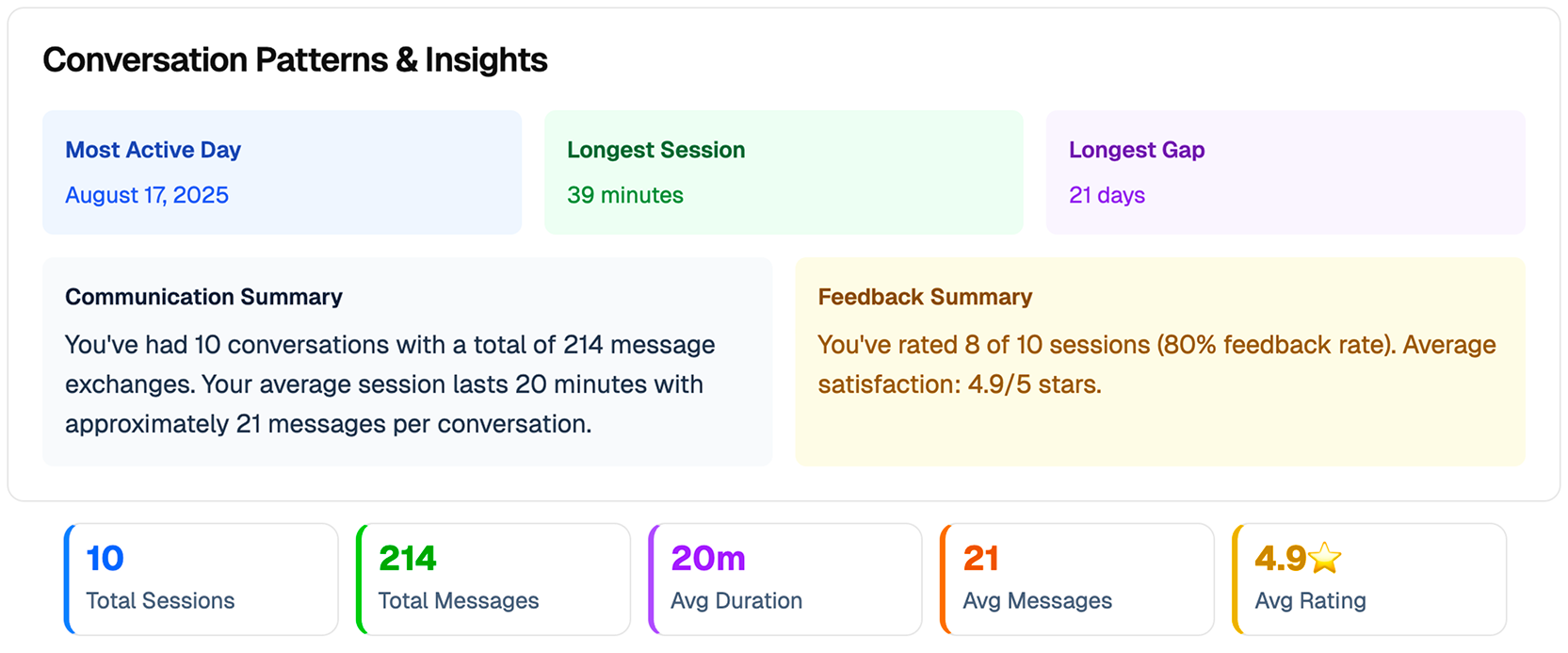Click the purple 20m duration value
The image size is (1568, 653).
[x=707, y=559]
